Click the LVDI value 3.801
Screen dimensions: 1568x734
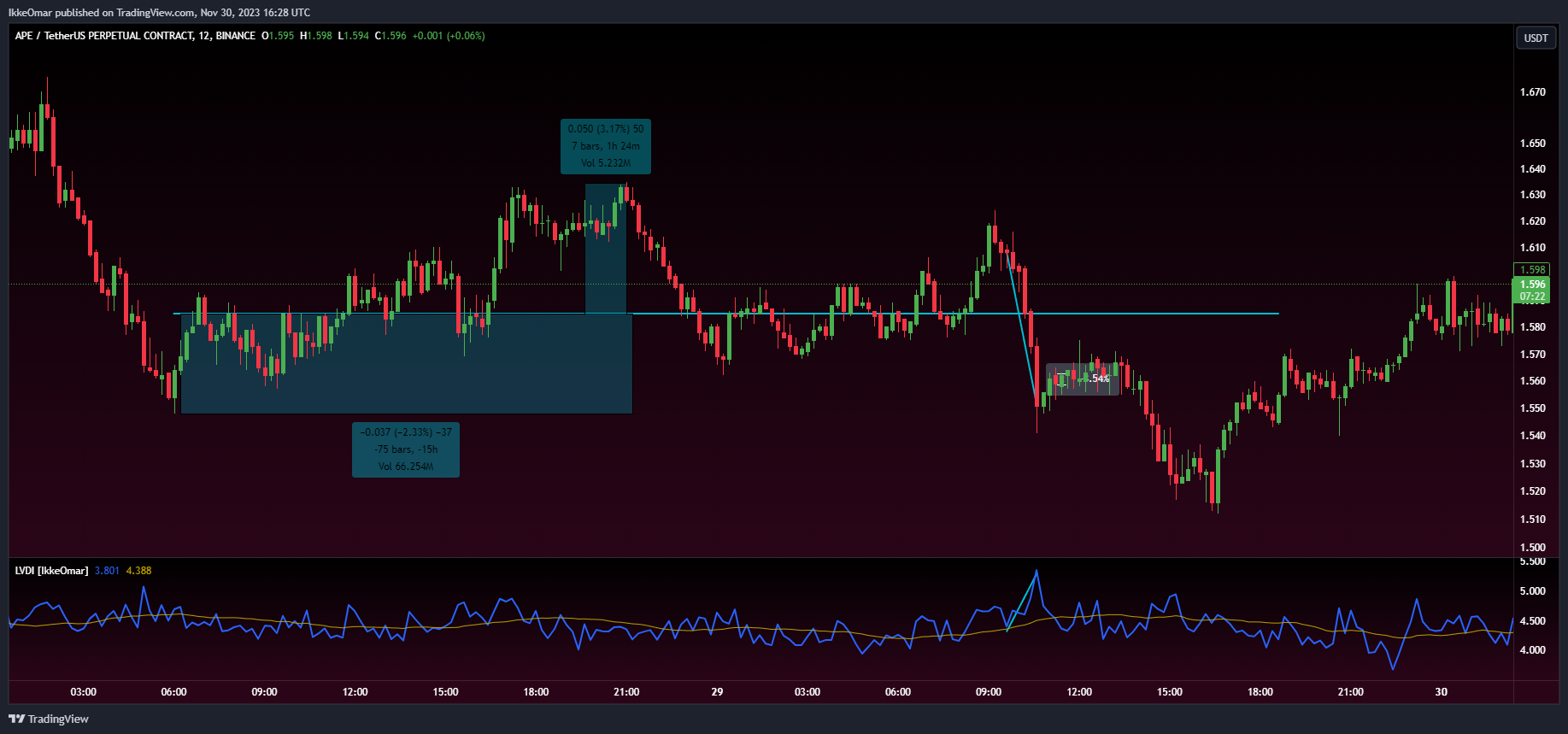107,571
